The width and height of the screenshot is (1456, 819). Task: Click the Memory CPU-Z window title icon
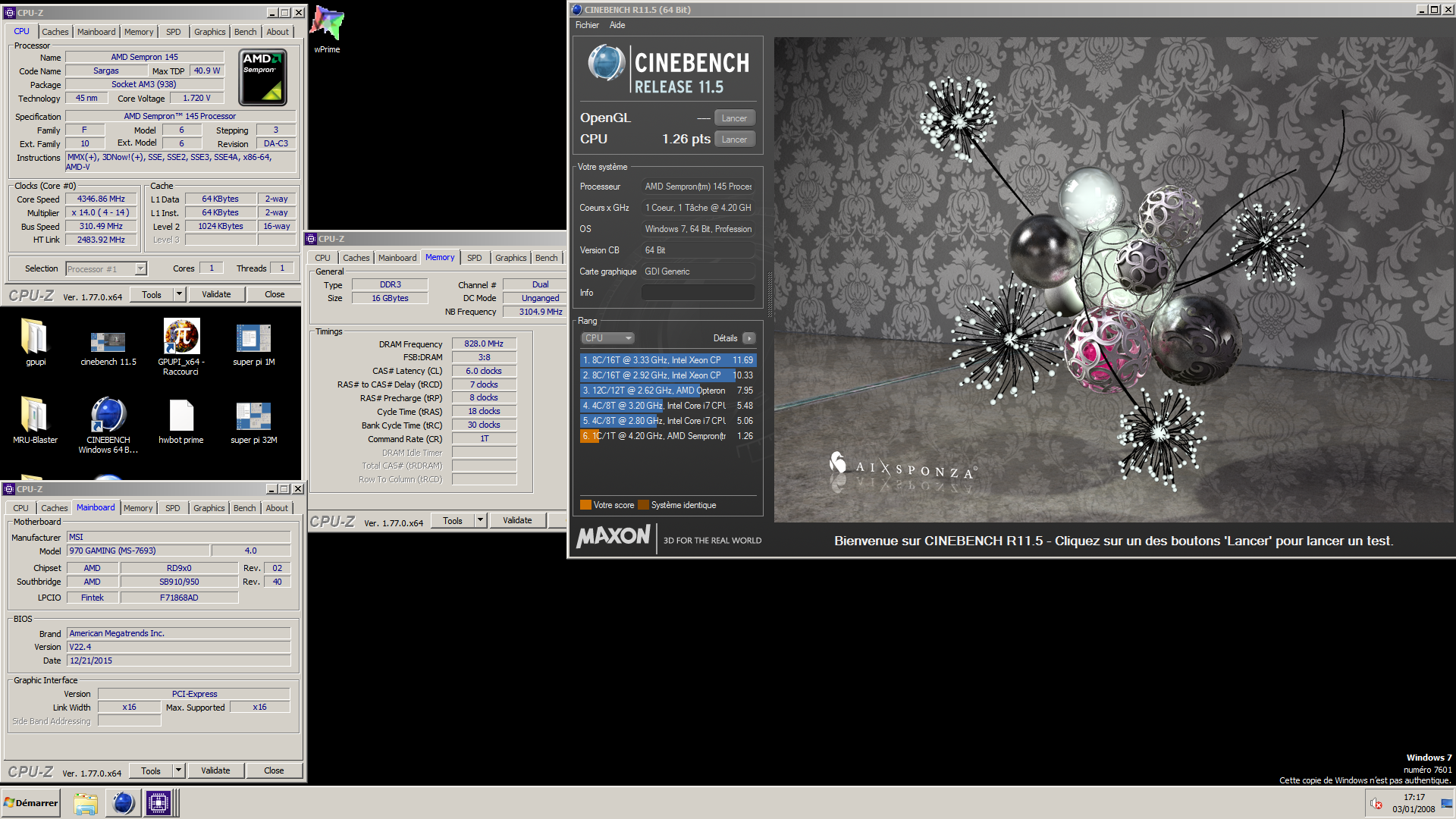(x=311, y=239)
